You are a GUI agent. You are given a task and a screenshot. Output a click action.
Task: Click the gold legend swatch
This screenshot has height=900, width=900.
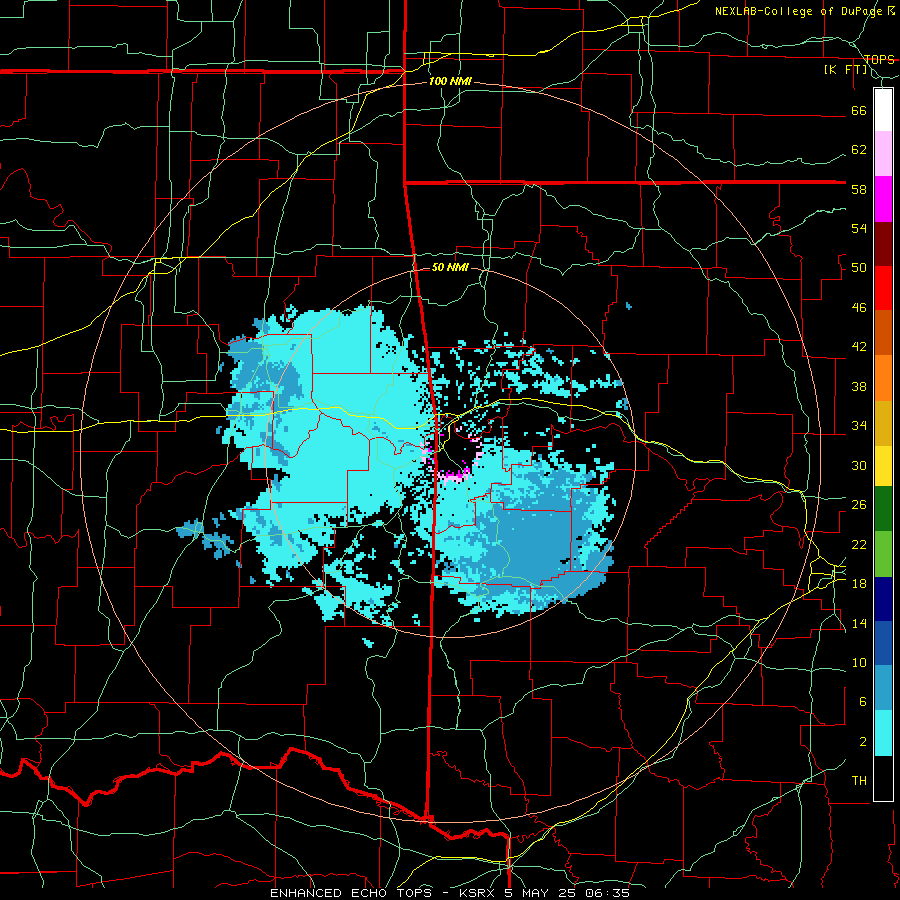[883, 422]
